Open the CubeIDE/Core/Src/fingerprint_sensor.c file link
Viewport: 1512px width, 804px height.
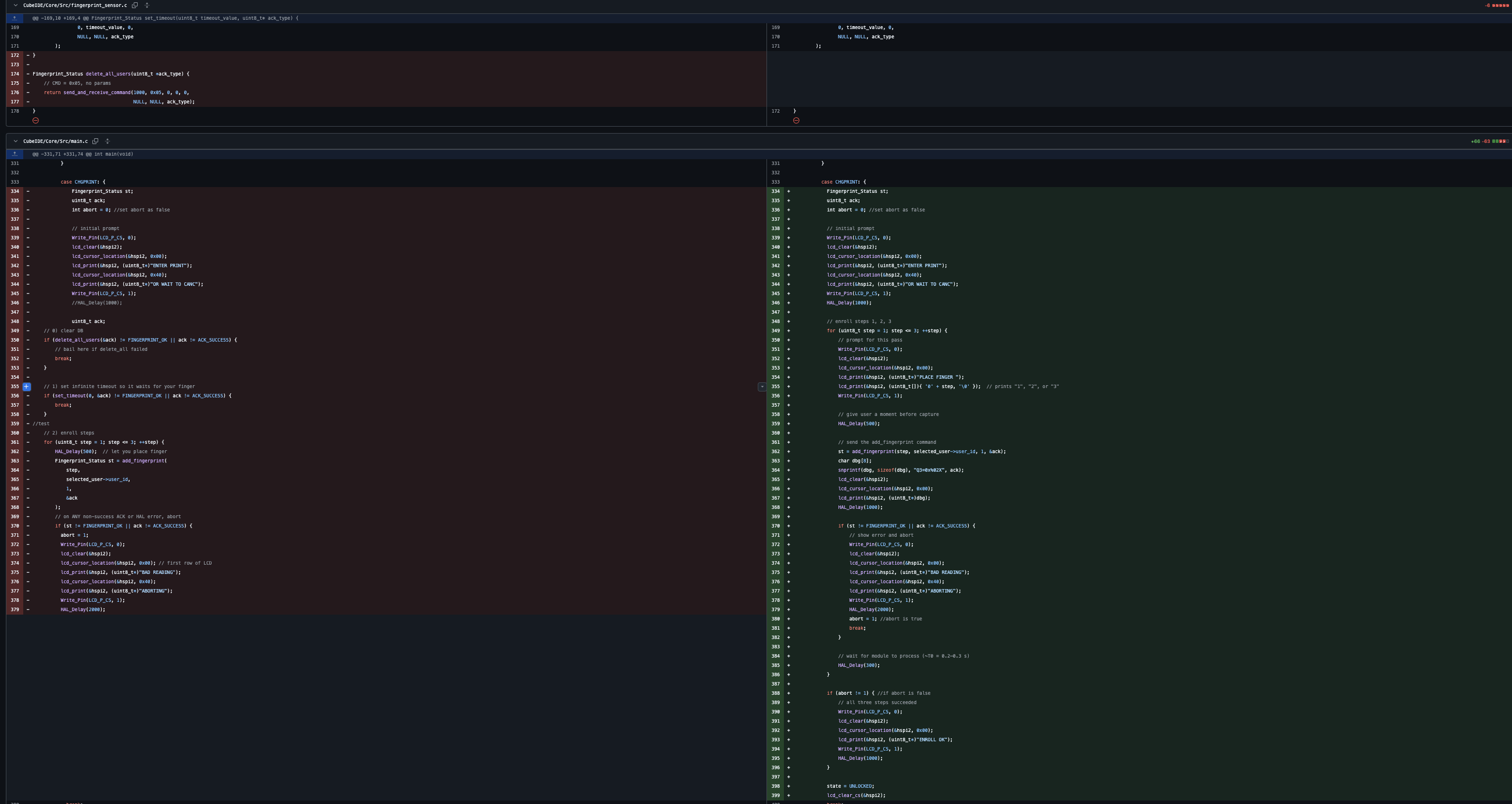pos(74,5)
